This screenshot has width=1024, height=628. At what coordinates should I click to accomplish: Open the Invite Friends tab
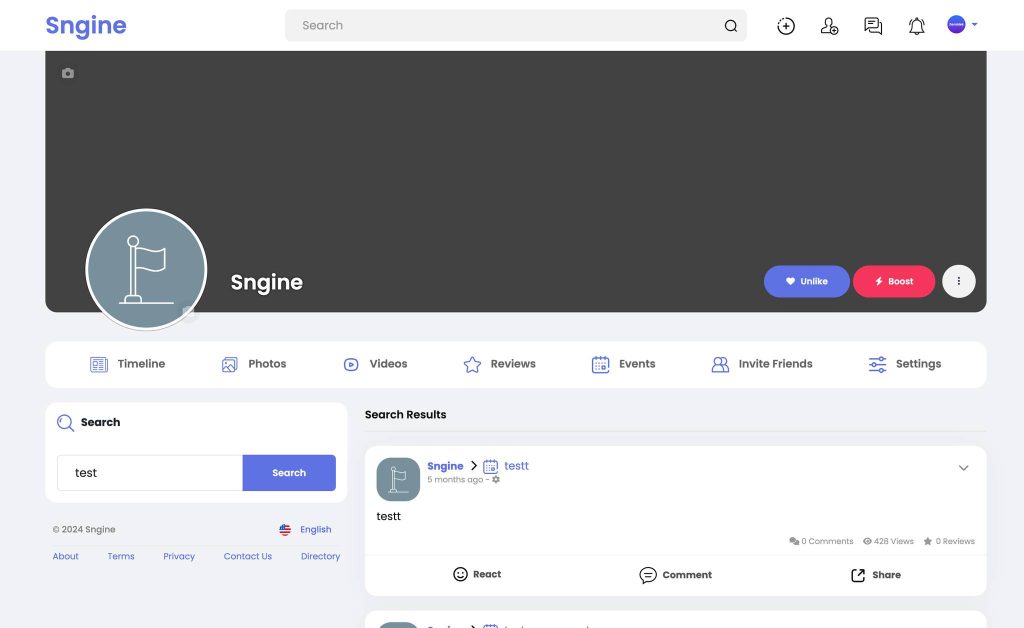click(762, 364)
